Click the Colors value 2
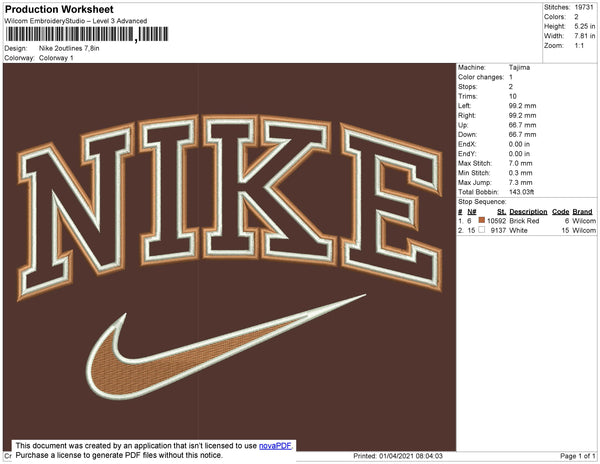Viewport: 600px width, 464px height. click(x=576, y=17)
